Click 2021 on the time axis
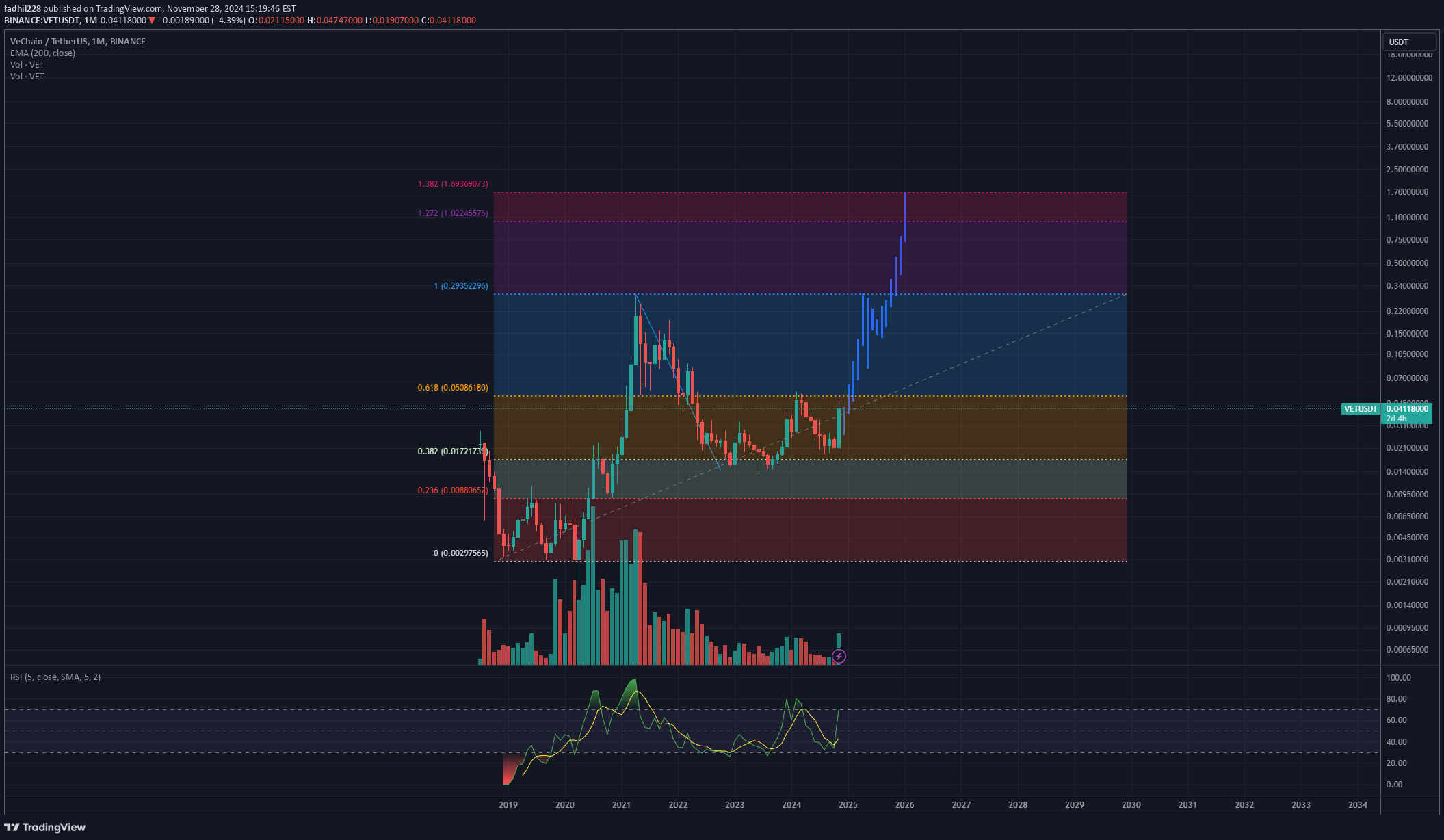1444x840 pixels. click(621, 805)
